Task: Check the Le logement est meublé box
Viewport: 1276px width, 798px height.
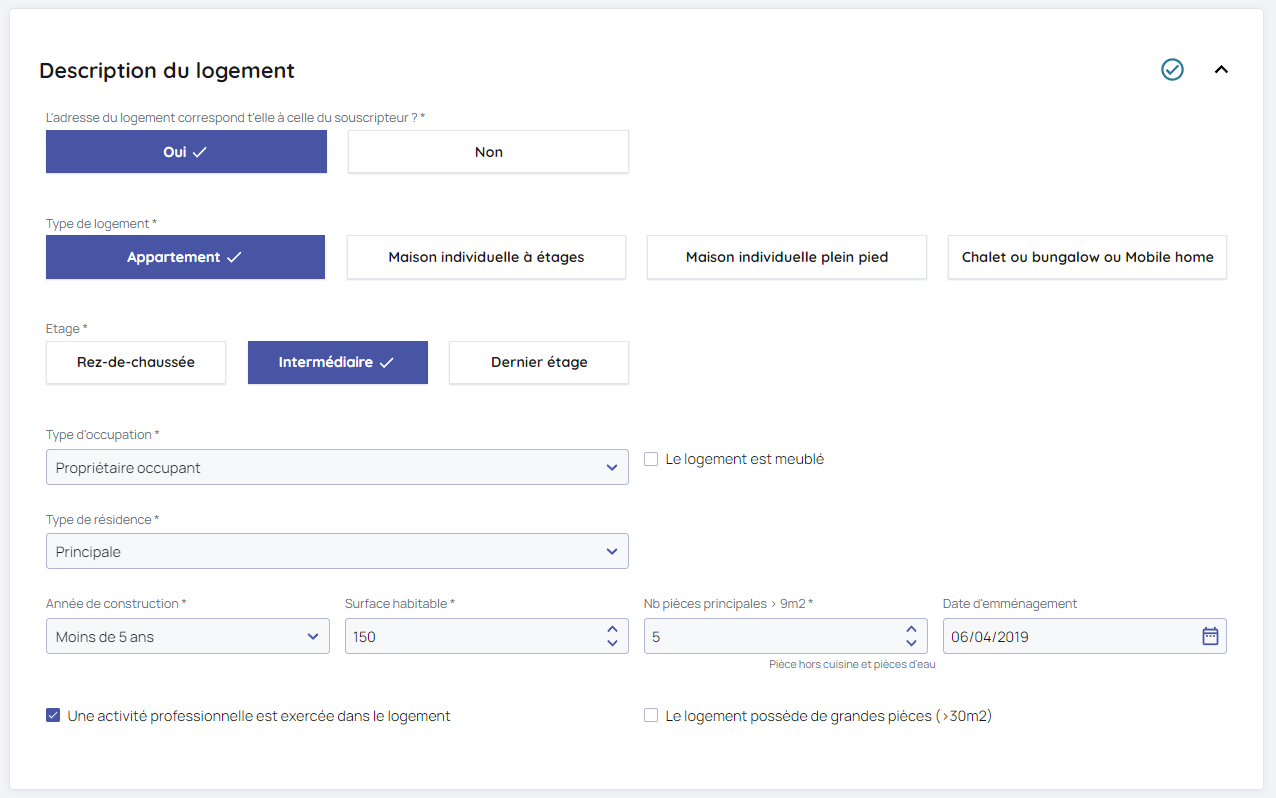Action: click(x=651, y=459)
